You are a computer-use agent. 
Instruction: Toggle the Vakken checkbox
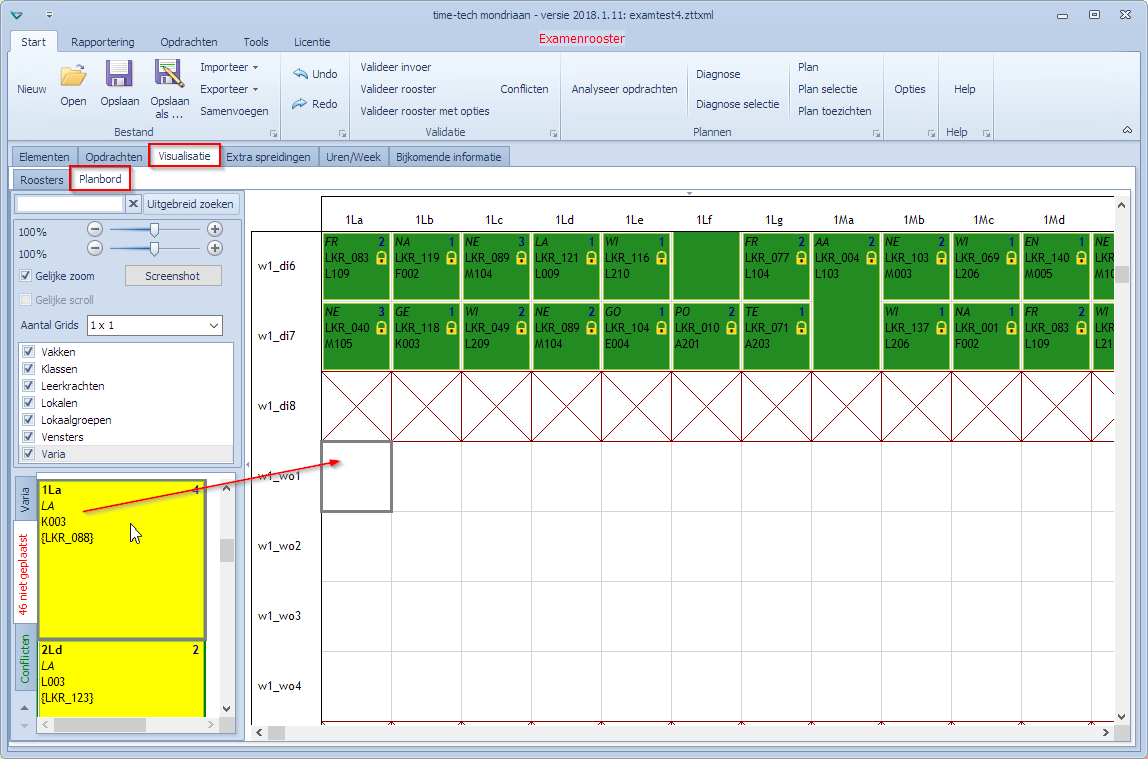point(29,351)
